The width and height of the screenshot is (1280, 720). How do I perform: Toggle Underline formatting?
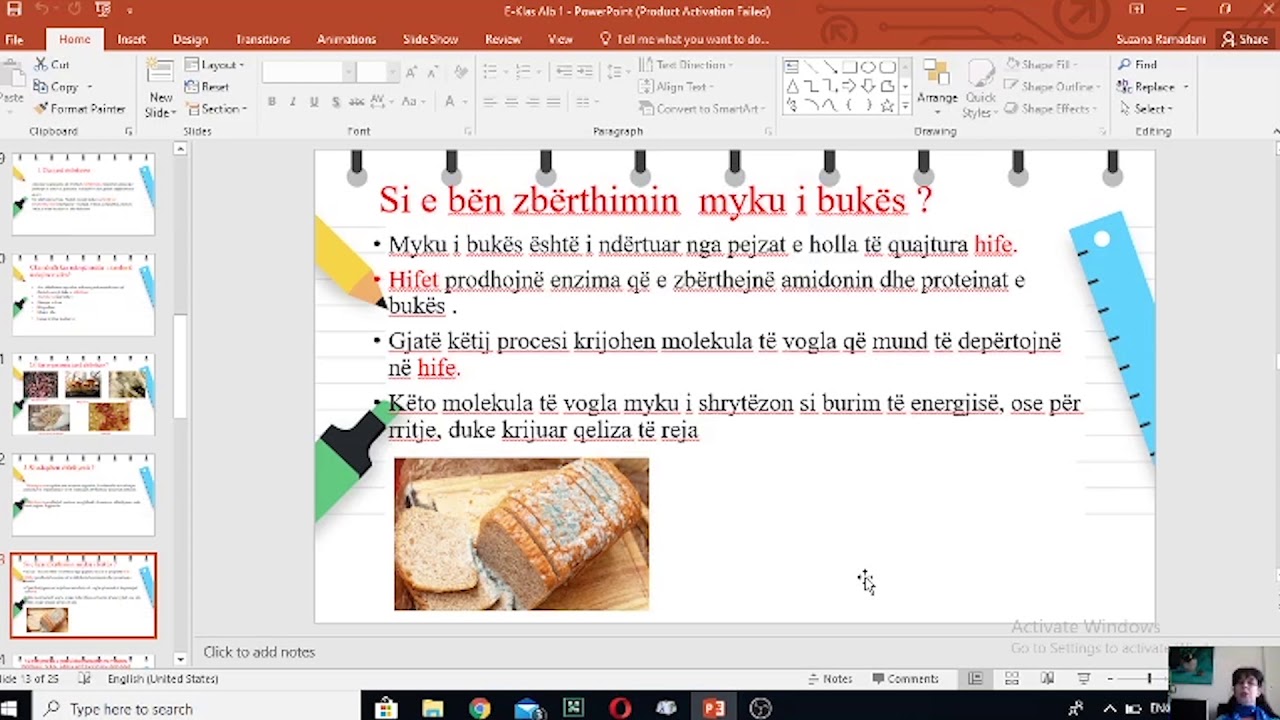pyautogui.click(x=314, y=102)
